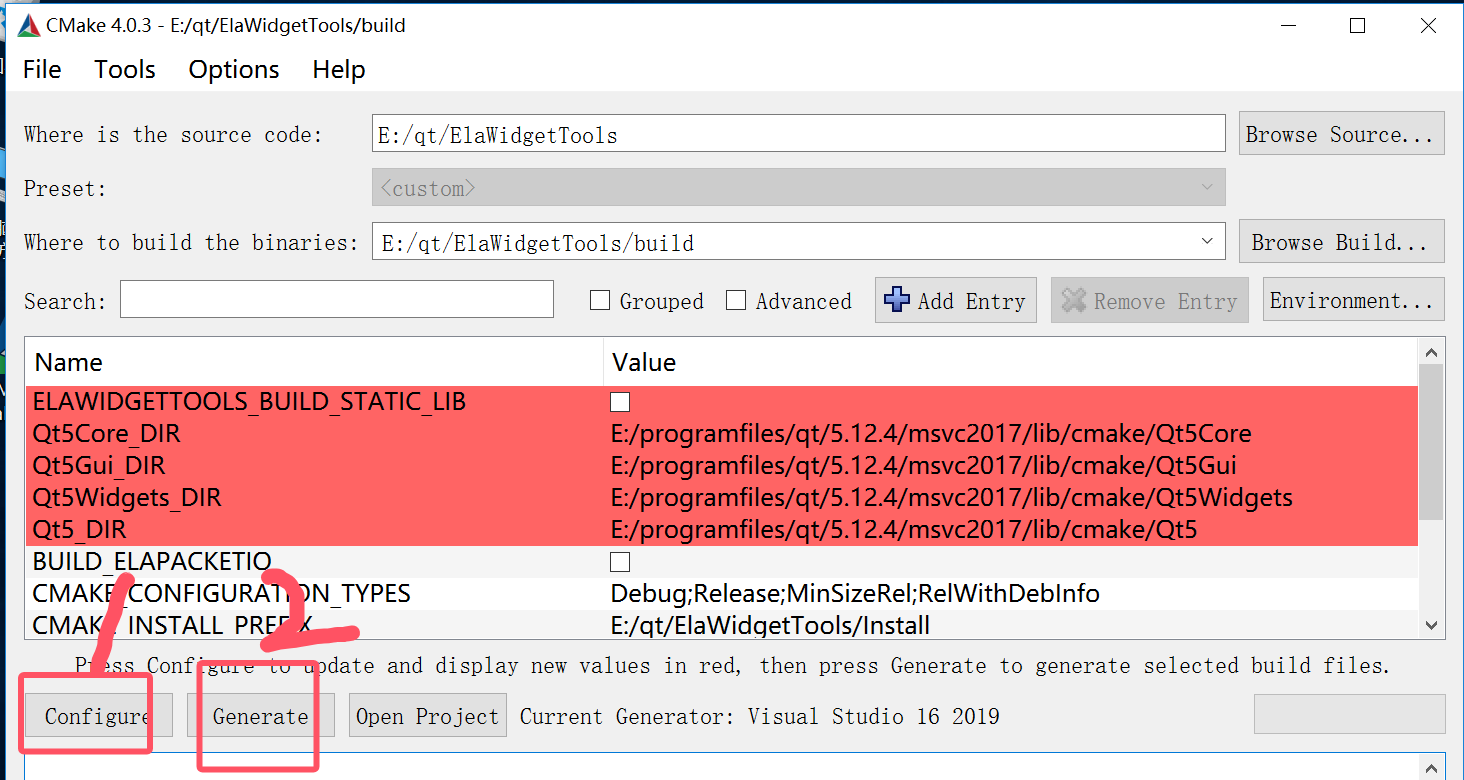1464x780 pixels.
Task: Click the Generate button
Action: click(x=260, y=716)
